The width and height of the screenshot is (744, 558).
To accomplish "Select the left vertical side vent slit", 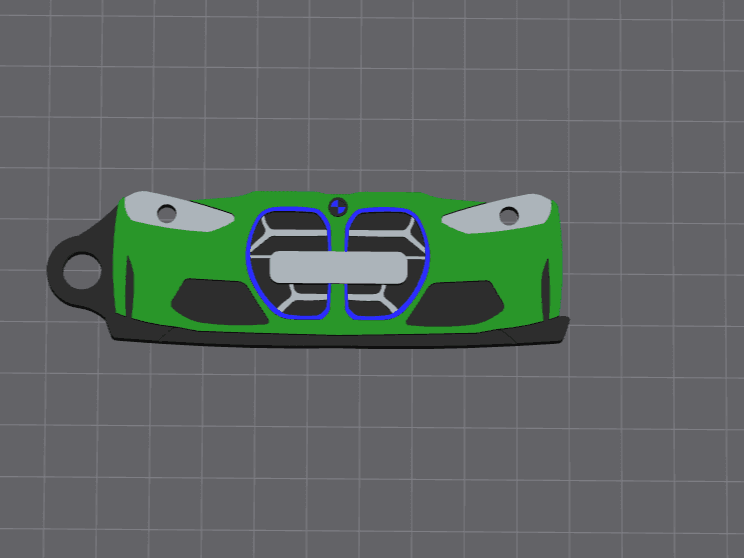I will click(x=129, y=286).
